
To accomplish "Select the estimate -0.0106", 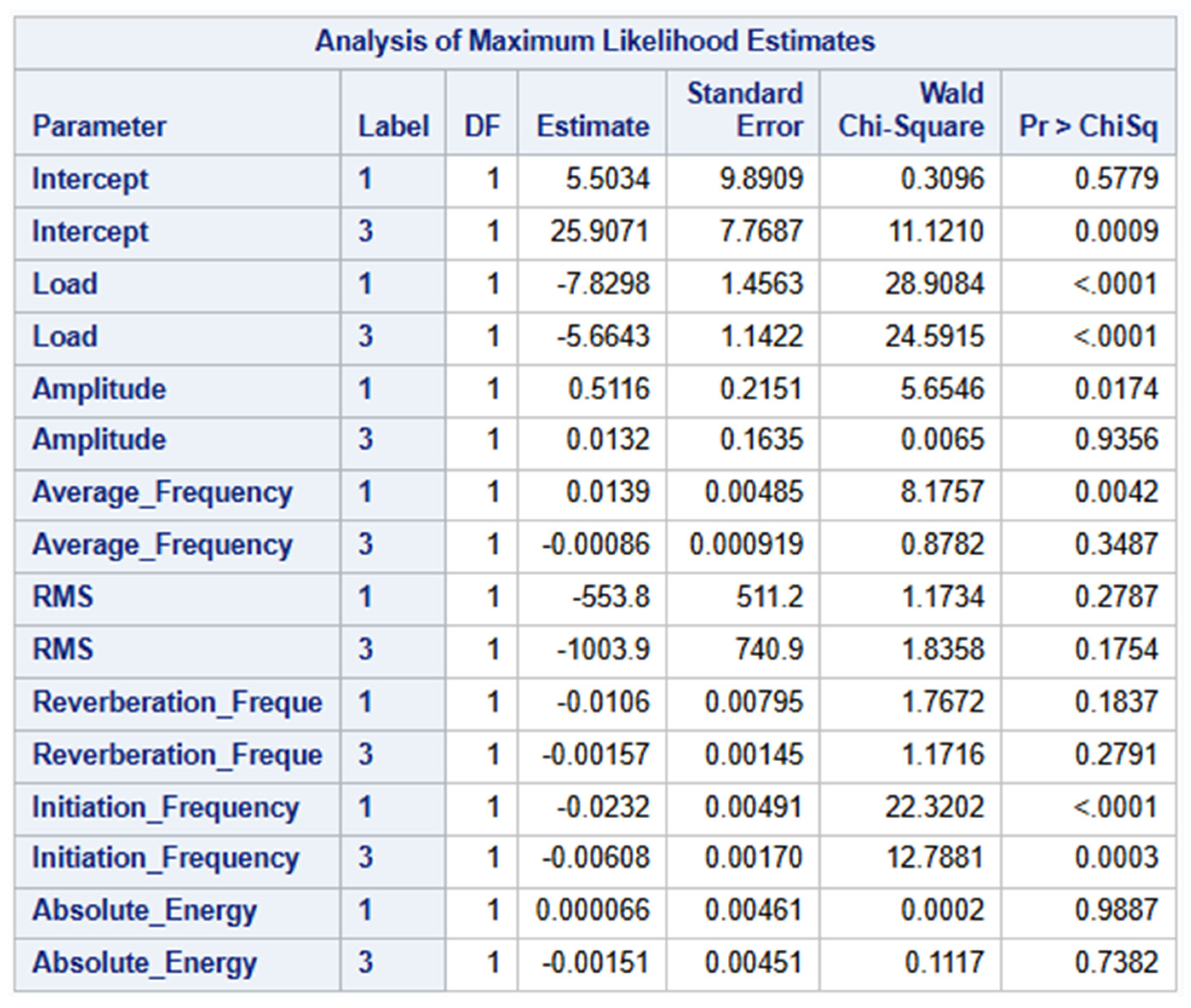I will (604, 702).
